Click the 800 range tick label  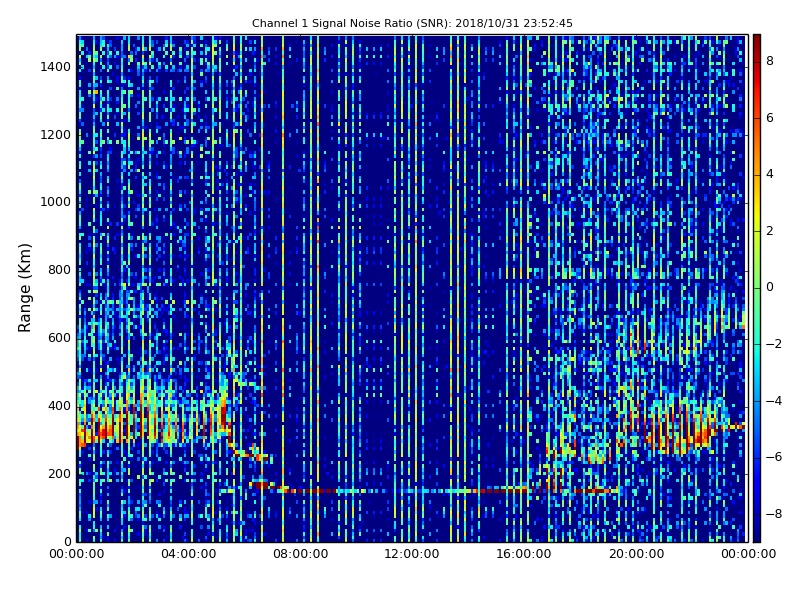(59, 270)
